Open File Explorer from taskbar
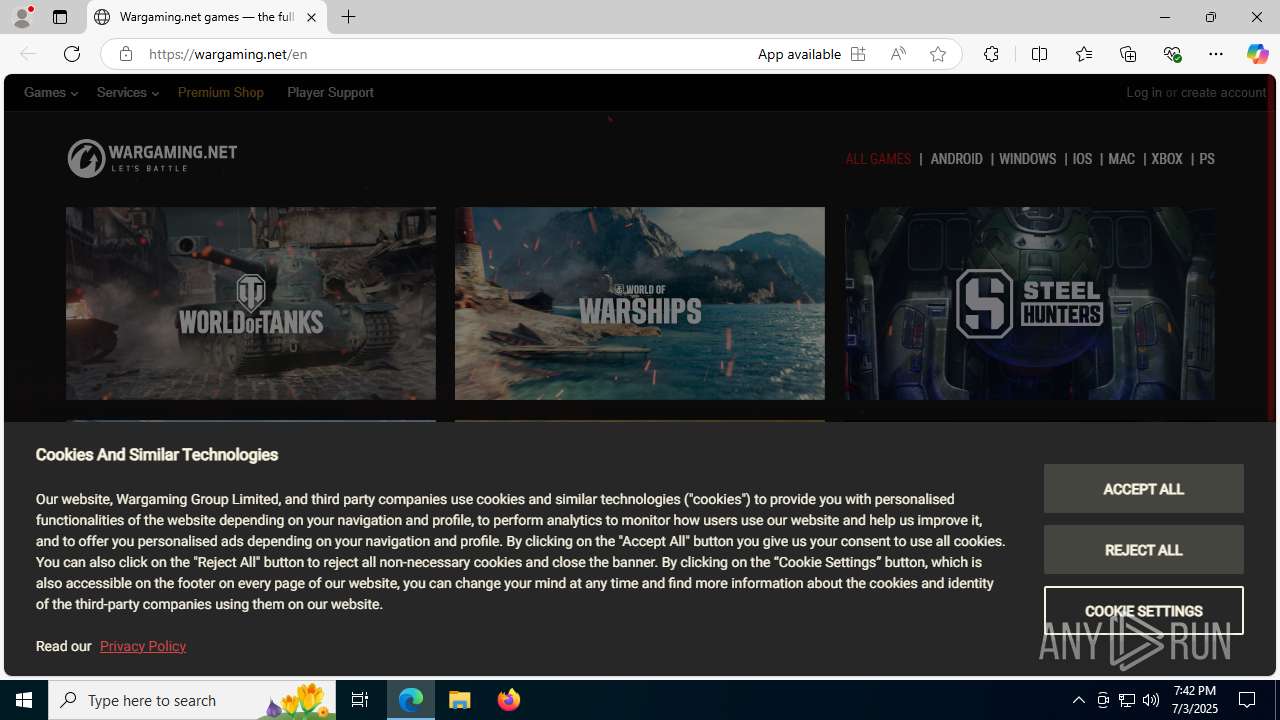The width and height of the screenshot is (1280, 720). pyautogui.click(x=460, y=700)
